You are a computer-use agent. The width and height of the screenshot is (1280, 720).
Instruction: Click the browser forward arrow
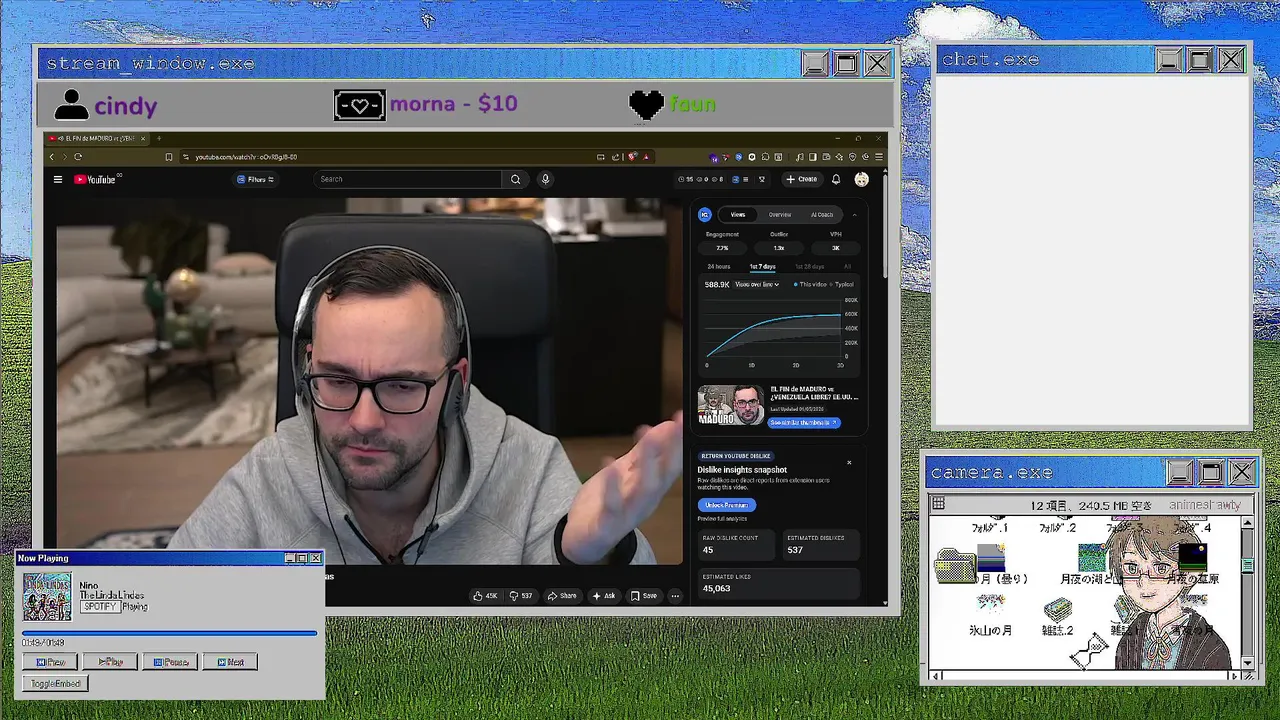click(x=65, y=157)
